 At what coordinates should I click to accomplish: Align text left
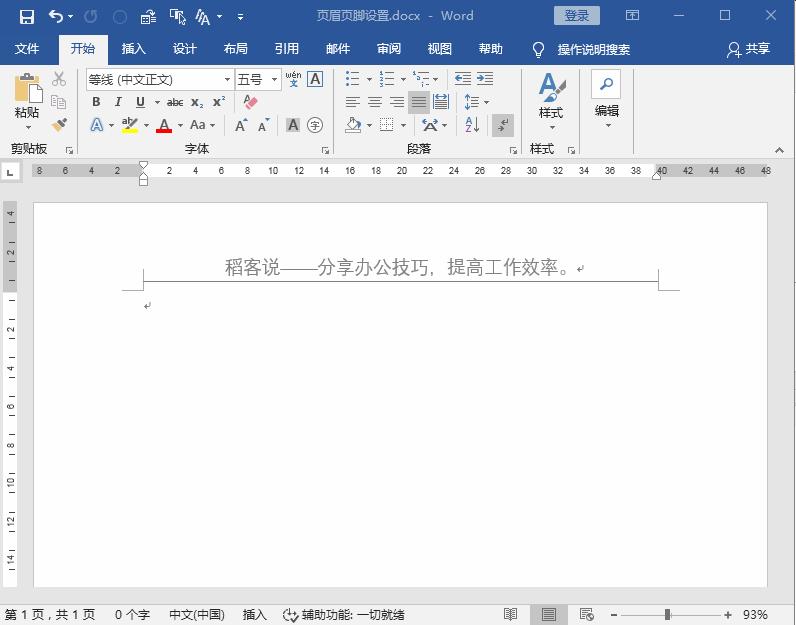pyautogui.click(x=352, y=102)
